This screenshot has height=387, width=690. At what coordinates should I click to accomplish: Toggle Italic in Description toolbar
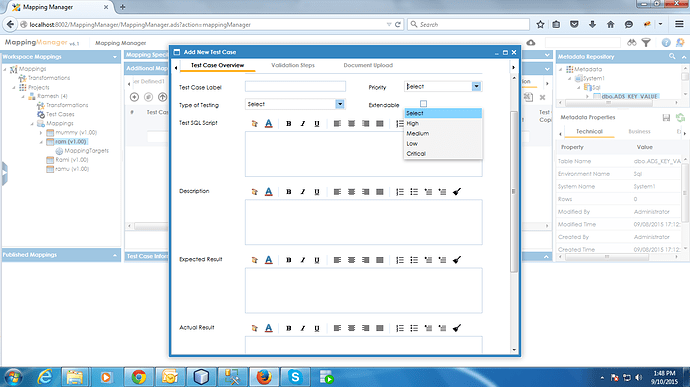303,192
